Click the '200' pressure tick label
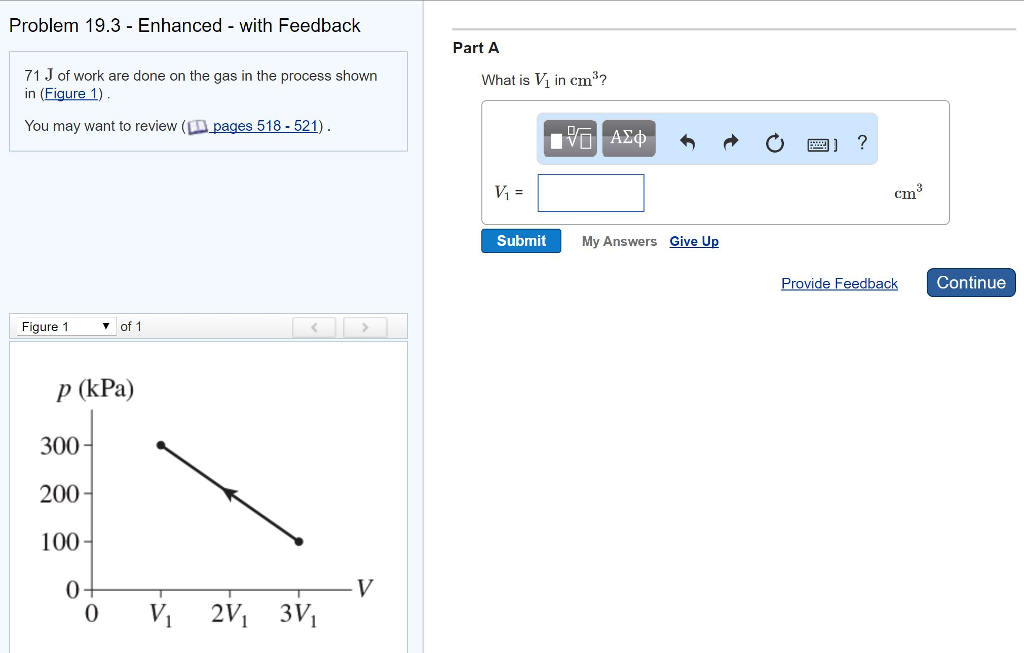The image size is (1024, 653). click(x=59, y=494)
